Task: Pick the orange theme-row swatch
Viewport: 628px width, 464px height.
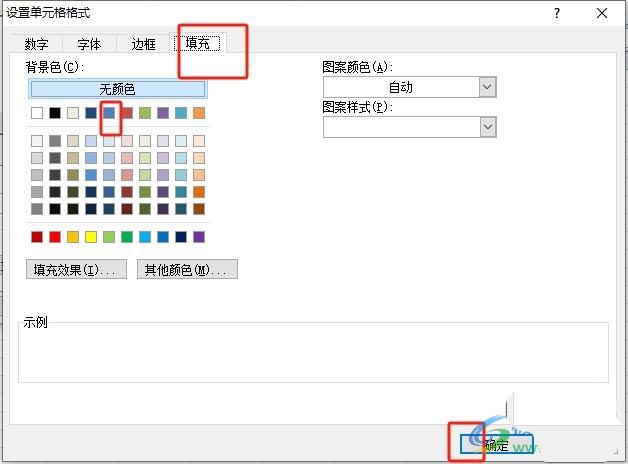Action: [x=199, y=113]
